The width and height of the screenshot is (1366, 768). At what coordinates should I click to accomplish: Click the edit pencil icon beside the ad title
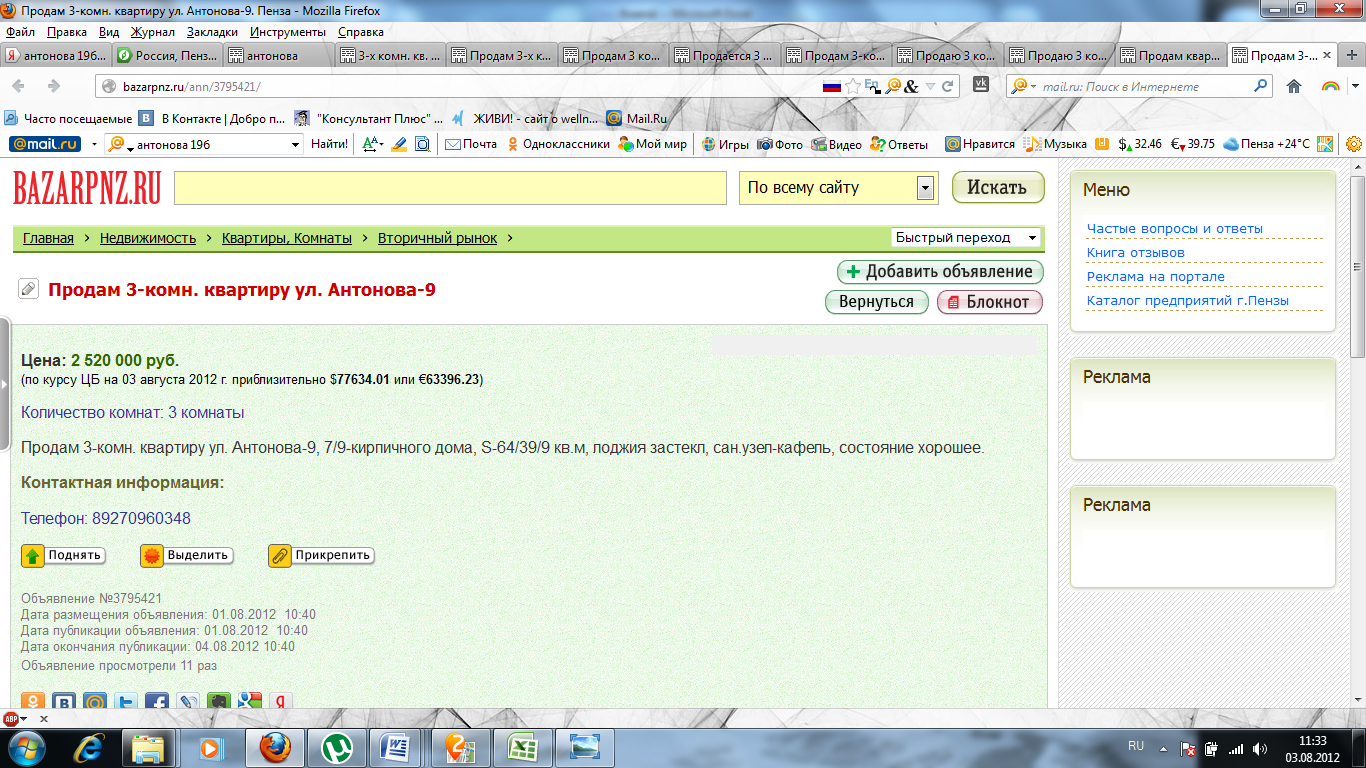click(29, 289)
